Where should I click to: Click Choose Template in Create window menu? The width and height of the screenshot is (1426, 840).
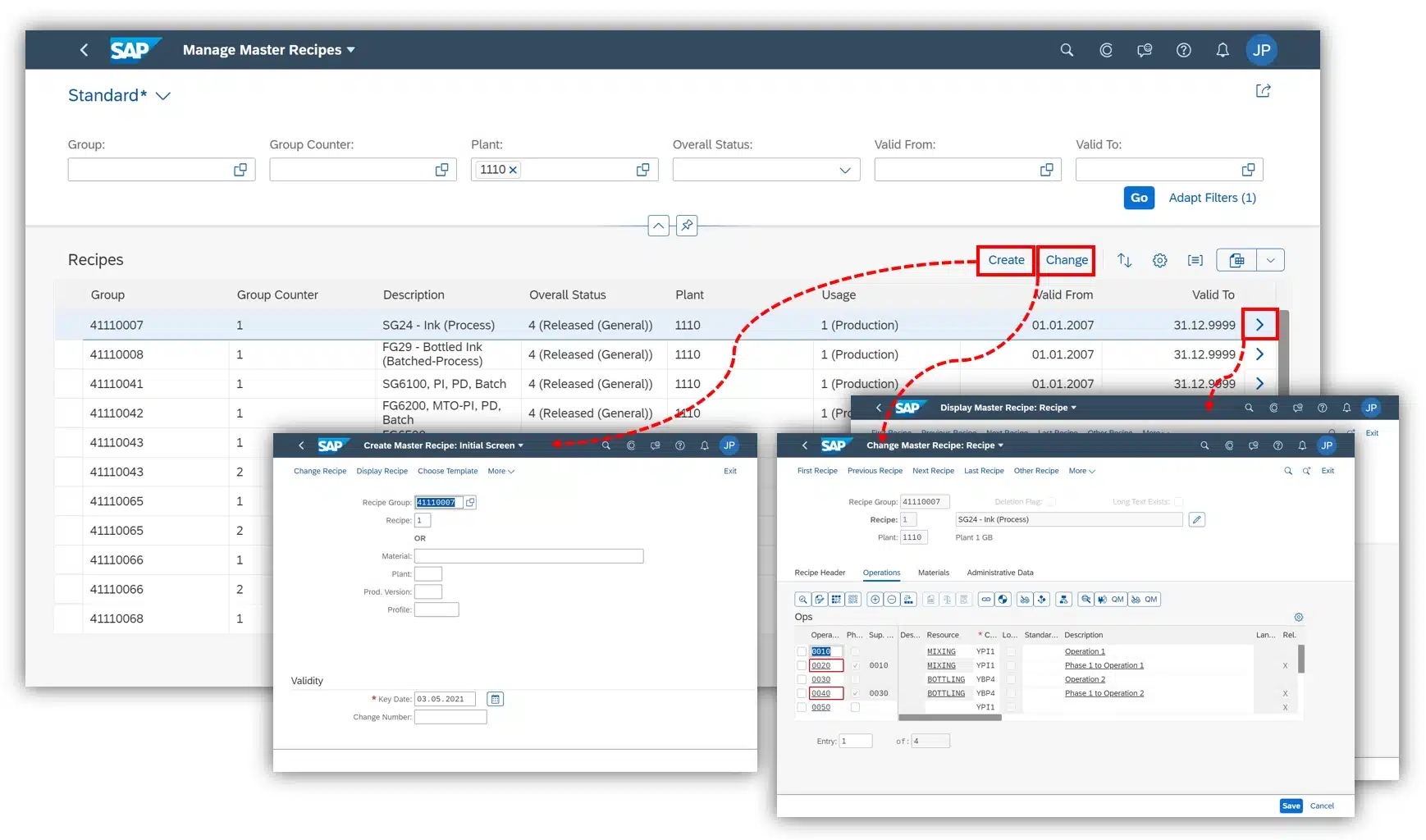click(x=447, y=471)
